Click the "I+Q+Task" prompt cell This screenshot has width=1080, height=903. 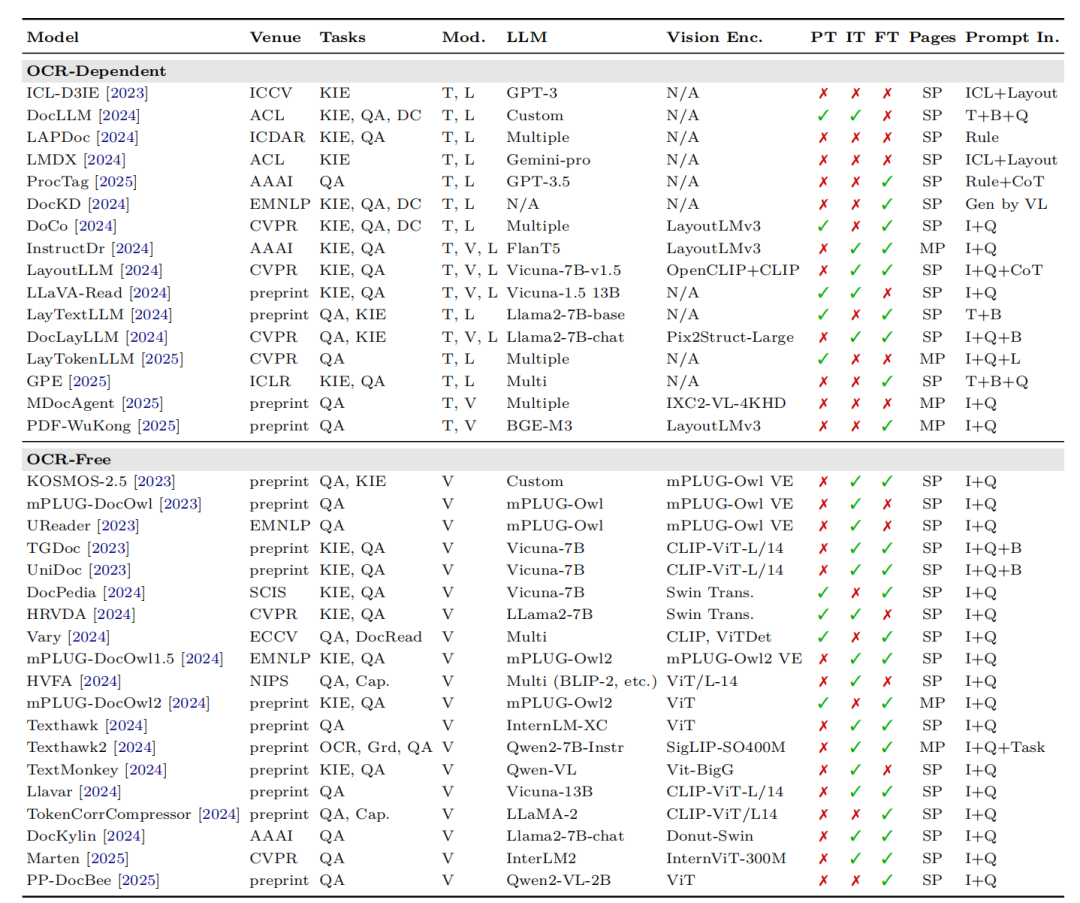(x=1005, y=747)
